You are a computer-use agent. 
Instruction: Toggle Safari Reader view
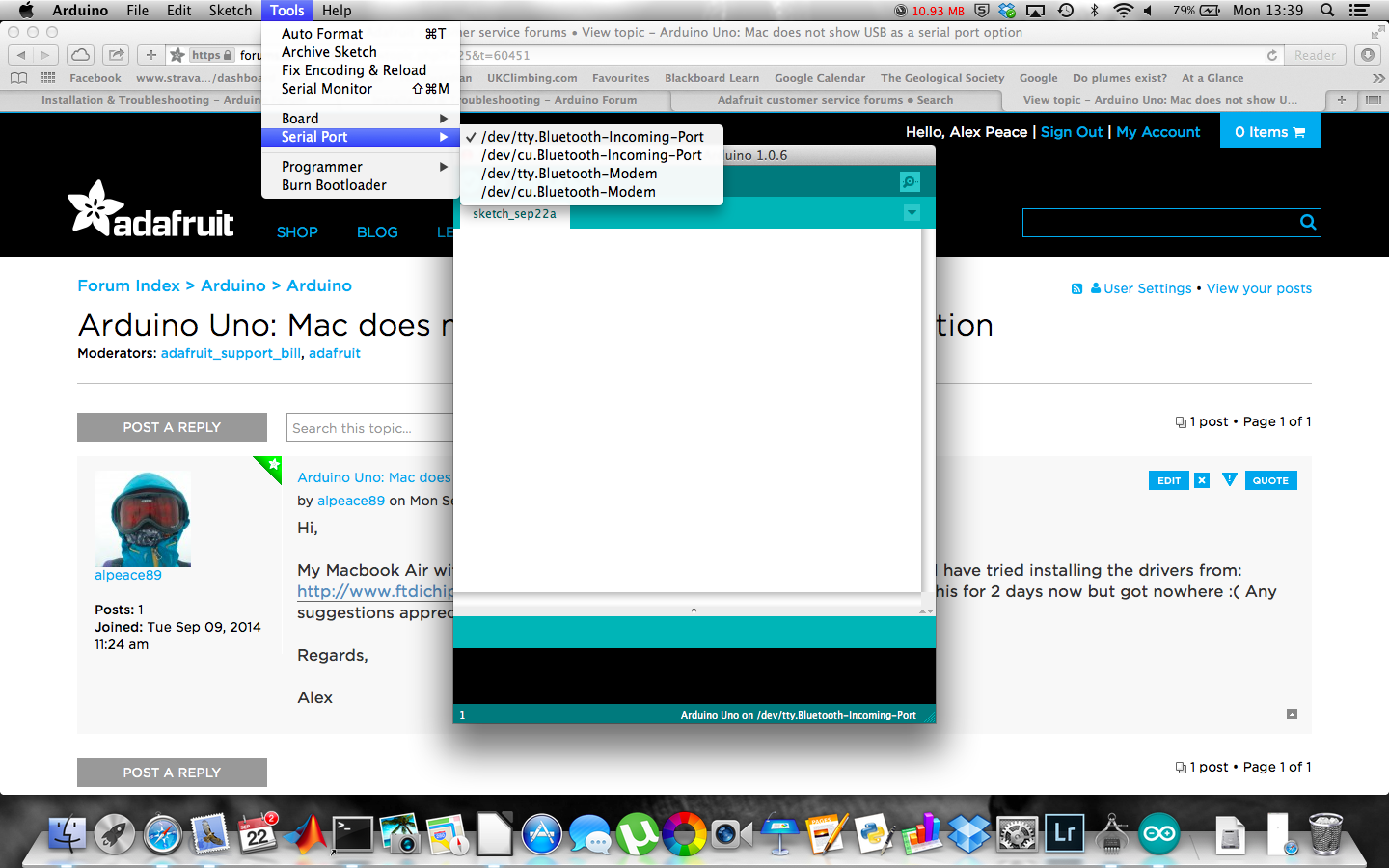click(x=1316, y=55)
